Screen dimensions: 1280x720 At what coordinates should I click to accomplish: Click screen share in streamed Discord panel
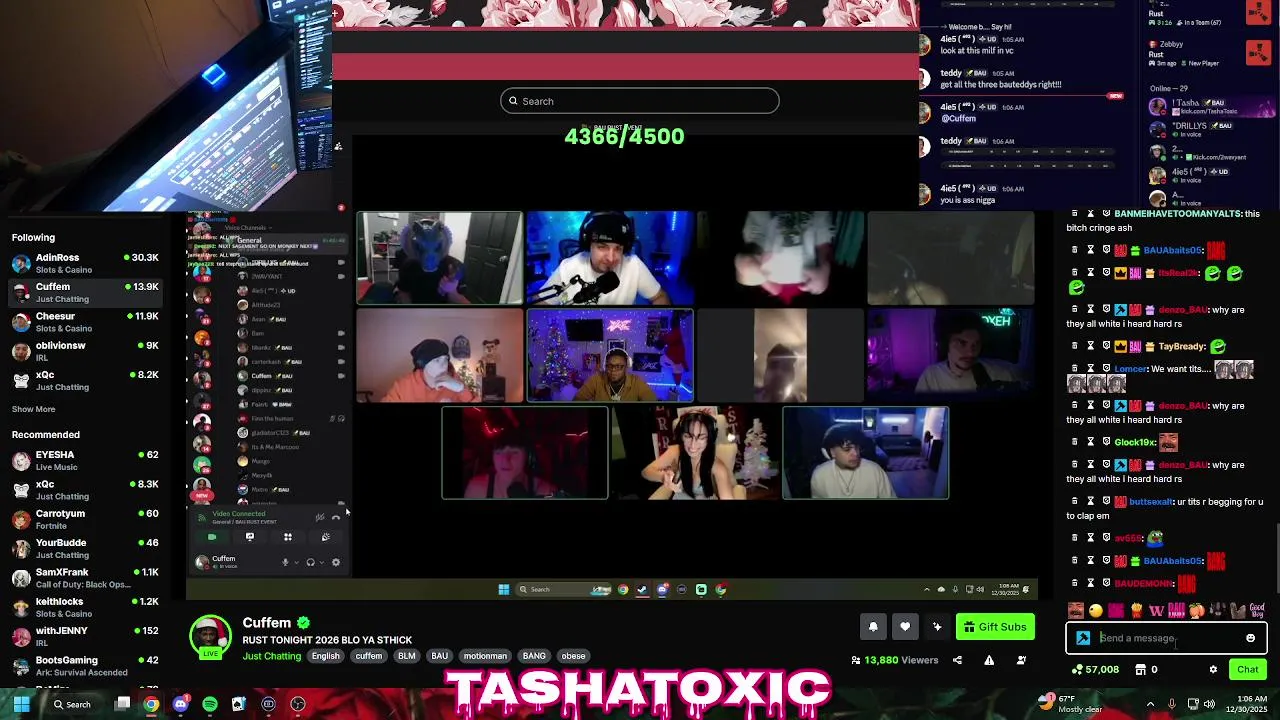(x=249, y=537)
